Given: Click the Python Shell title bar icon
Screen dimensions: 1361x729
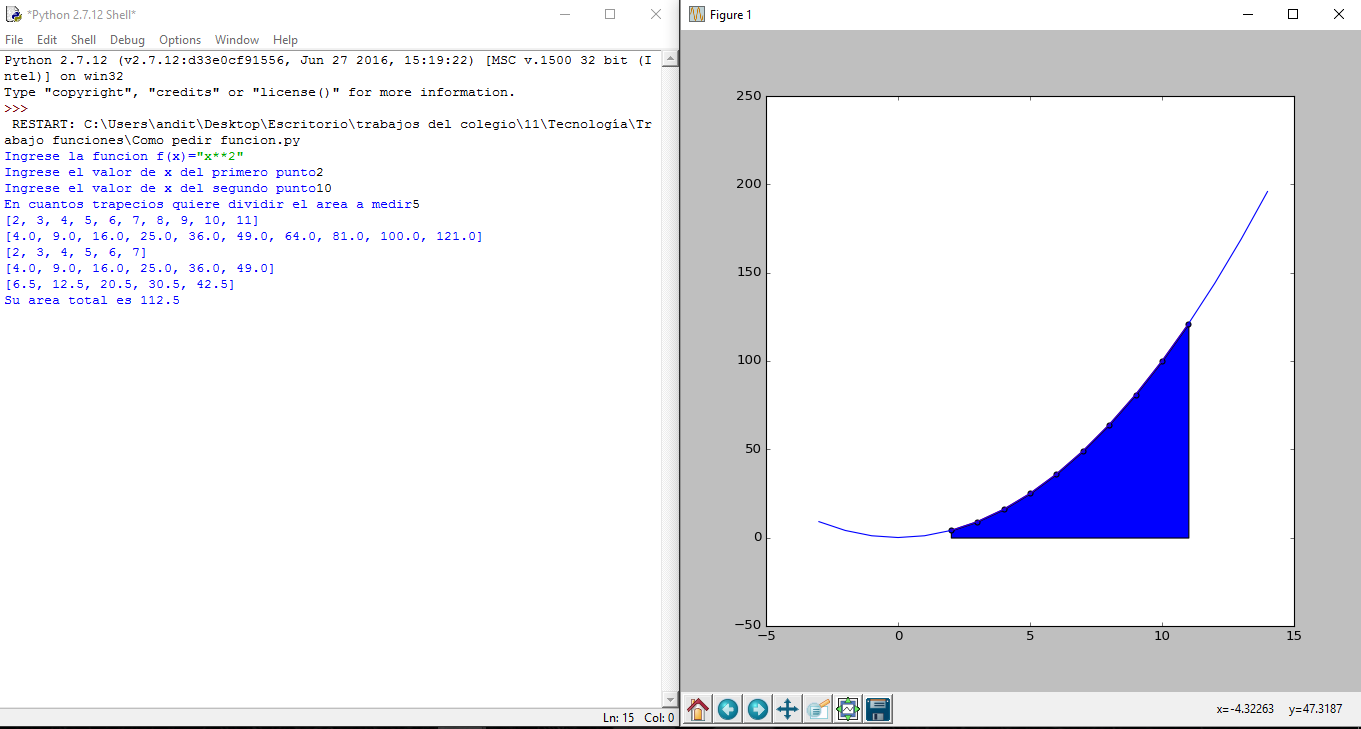Looking at the screenshot, I should [x=14, y=14].
